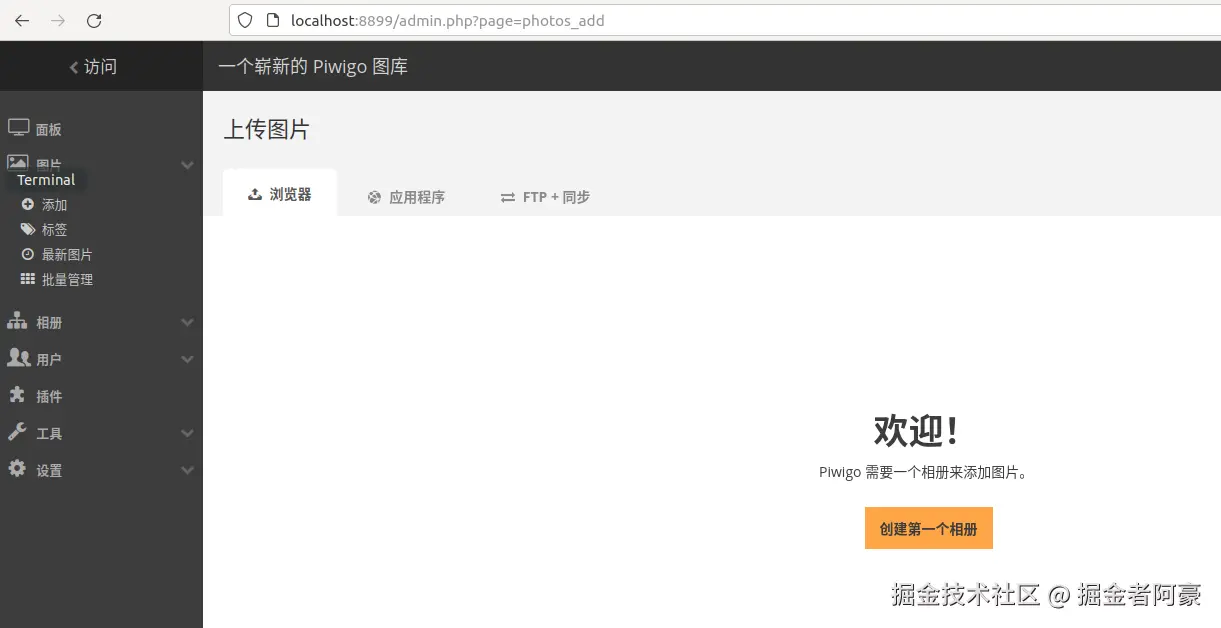Click the 上传图片 page heading
Screen dimensions: 1221x628
(266, 129)
